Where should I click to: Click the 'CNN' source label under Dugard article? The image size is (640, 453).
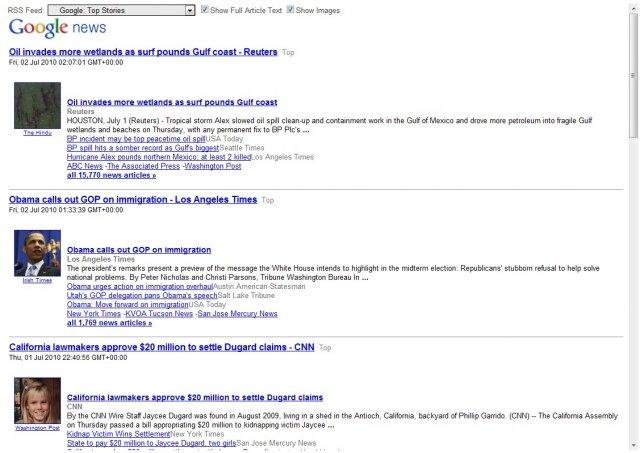click(75, 407)
